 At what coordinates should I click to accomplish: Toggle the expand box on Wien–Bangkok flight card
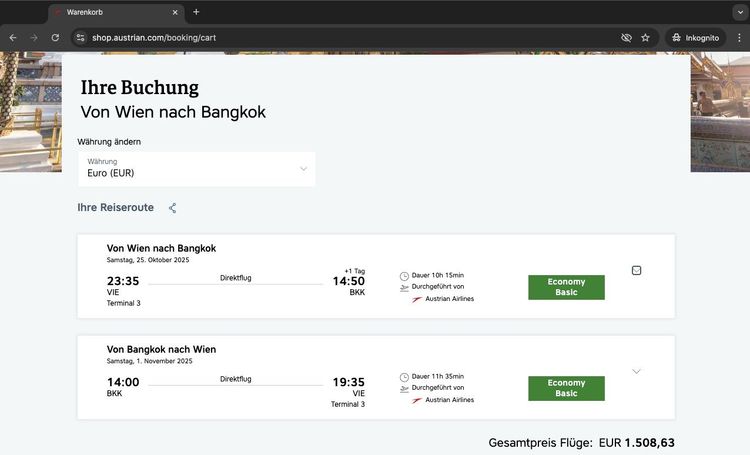(637, 270)
